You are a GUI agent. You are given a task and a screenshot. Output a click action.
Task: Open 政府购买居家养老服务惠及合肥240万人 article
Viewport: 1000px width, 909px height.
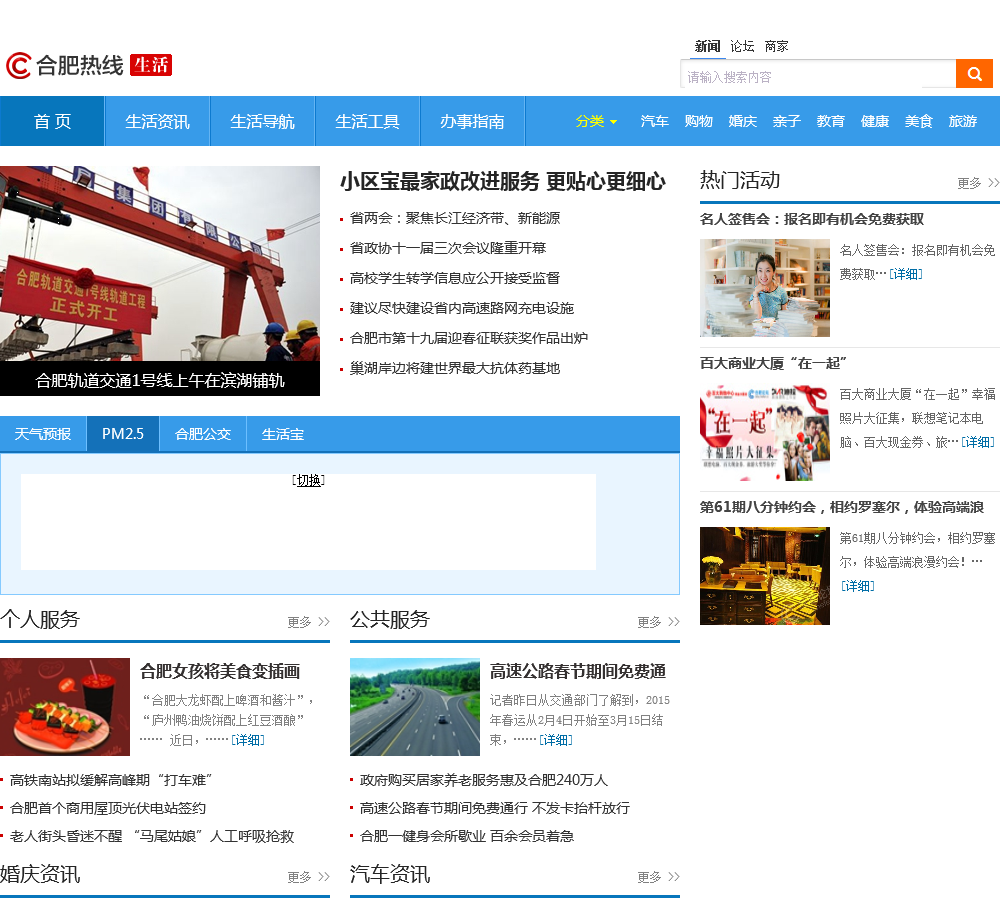click(484, 780)
